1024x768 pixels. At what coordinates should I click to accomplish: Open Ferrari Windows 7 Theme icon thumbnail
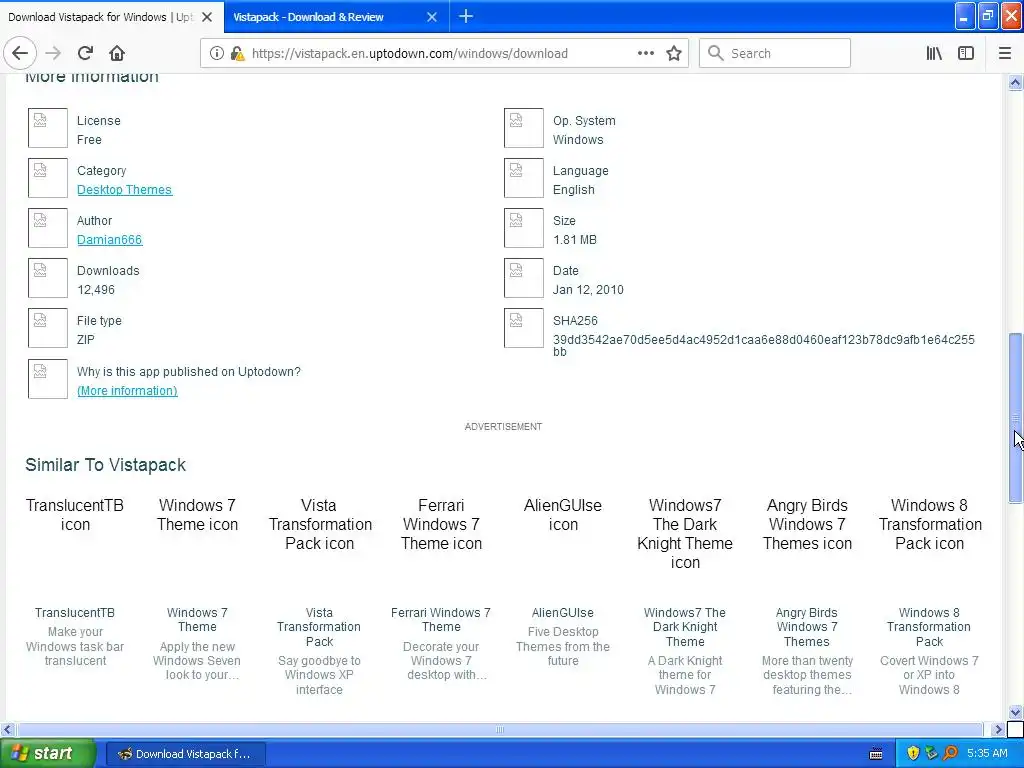click(441, 524)
